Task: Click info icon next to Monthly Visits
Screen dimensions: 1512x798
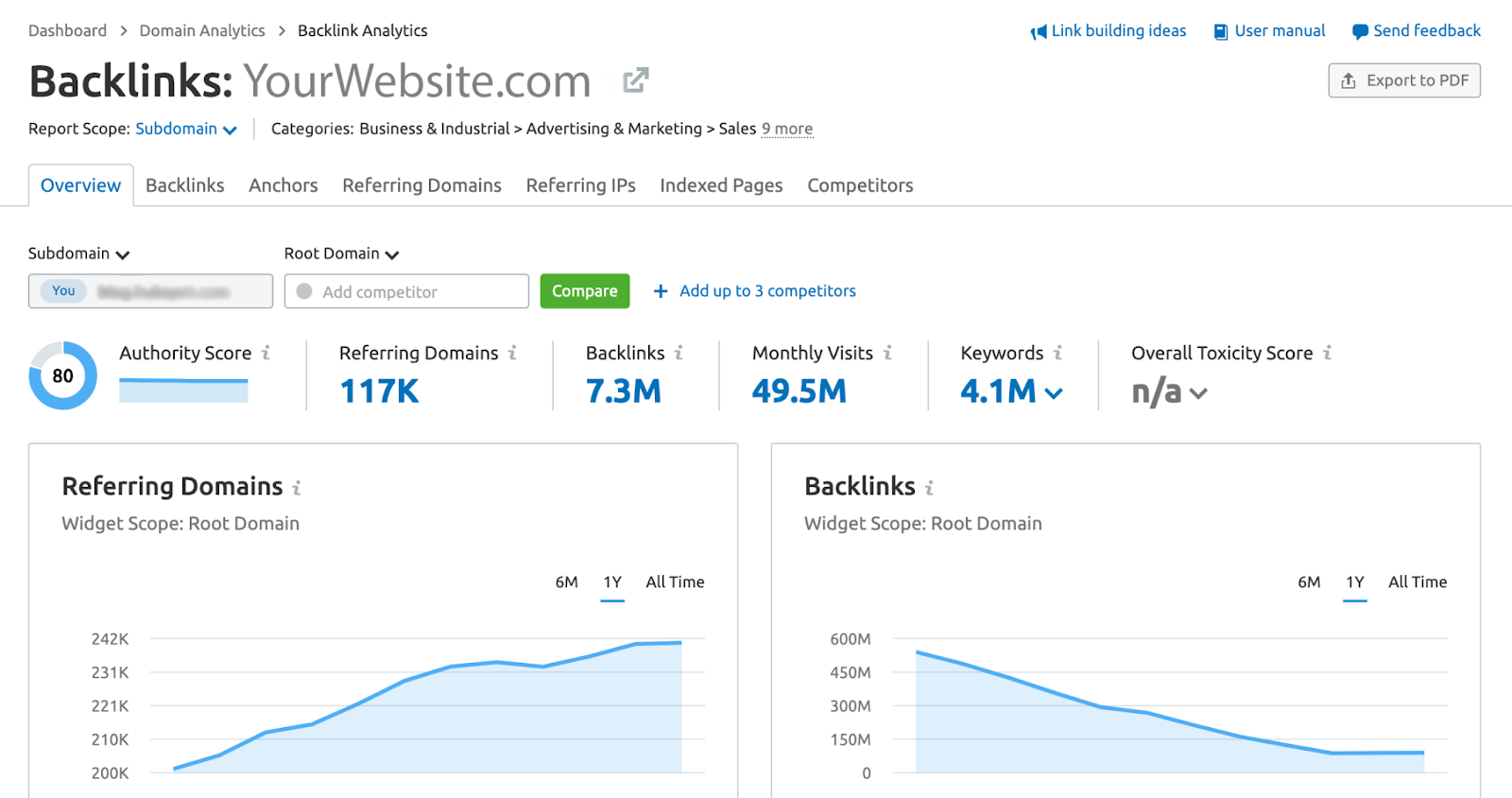Action: [887, 353]
